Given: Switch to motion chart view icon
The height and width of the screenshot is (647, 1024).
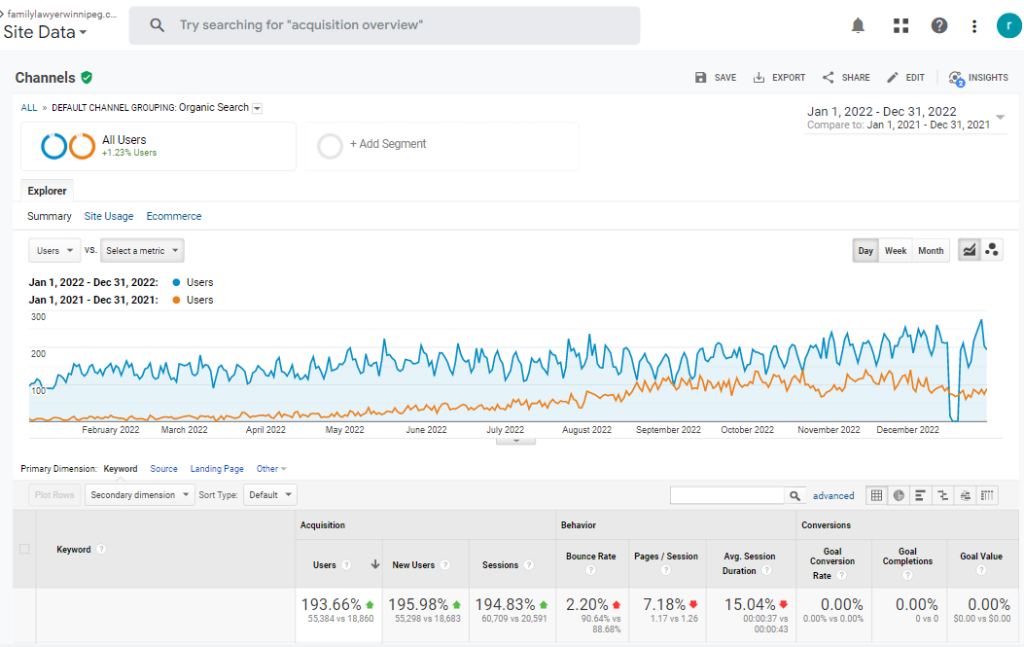Looking at the screenshot, I should tap(992, 250).
